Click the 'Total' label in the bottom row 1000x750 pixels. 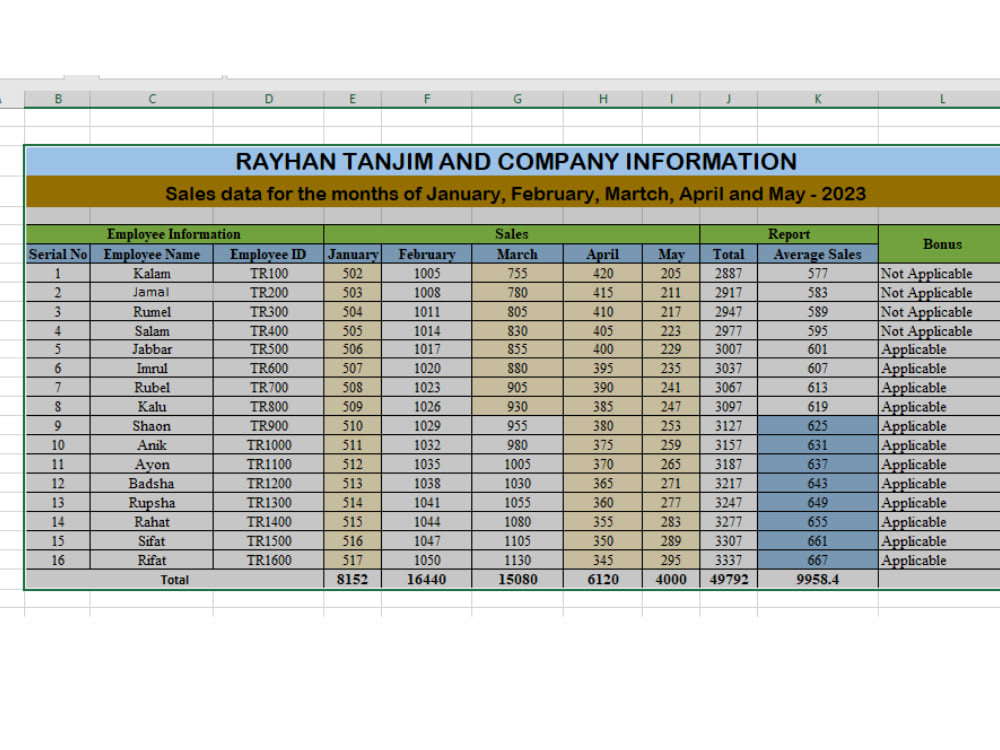point(174,579)
